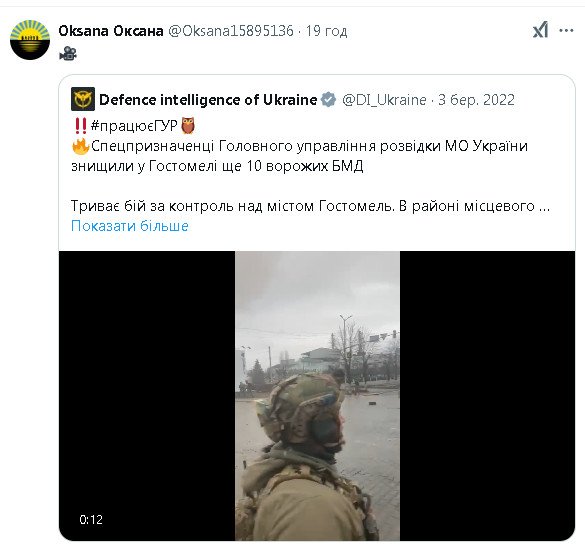Open the Oksana Оксана display name

click(x=111, y=31)
